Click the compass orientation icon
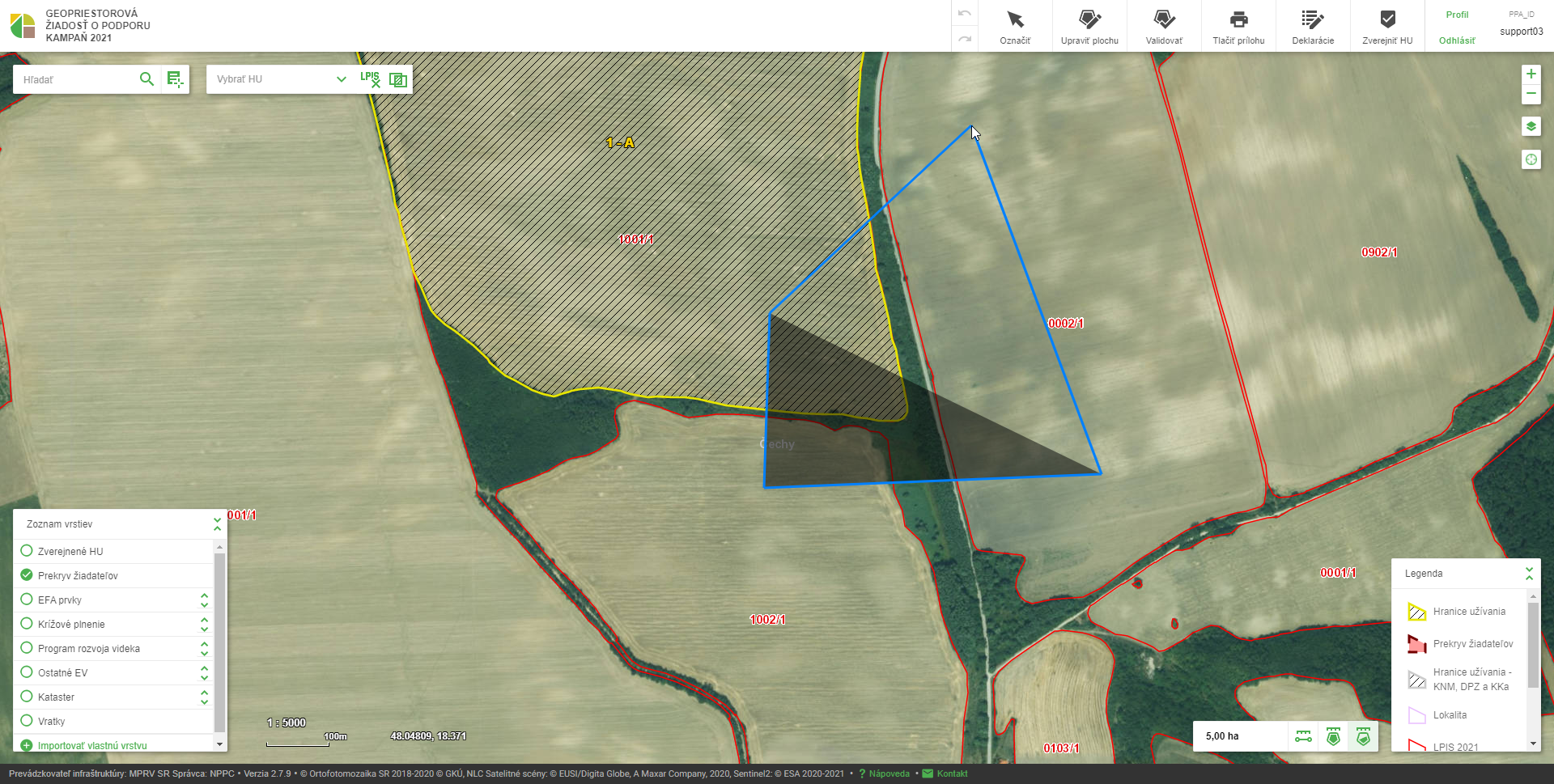This screenshot has height=784, width=1554. coord(1531,159)
